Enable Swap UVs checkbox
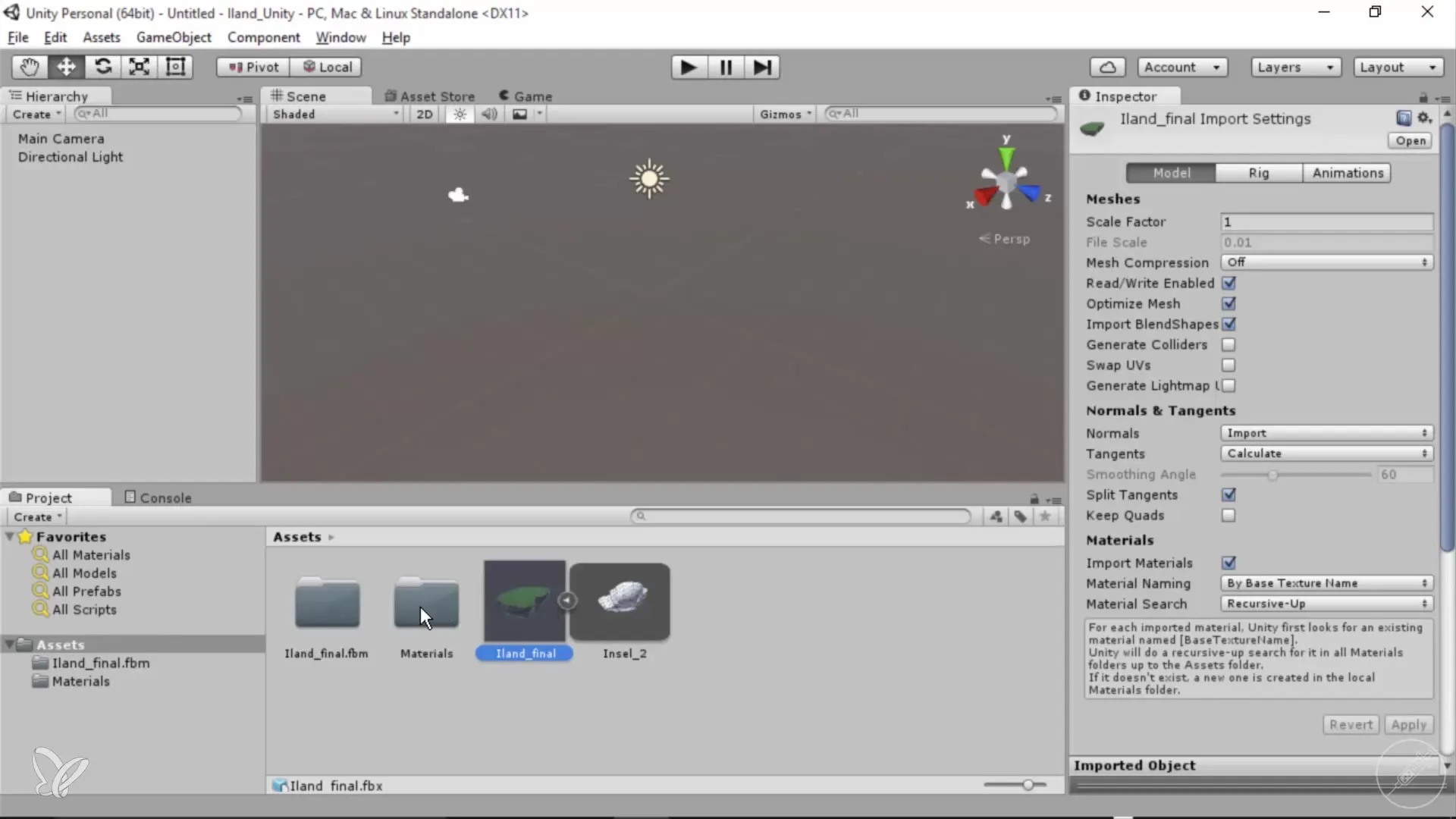Image resolution: width=1456 pixels, height=819 pixels. click(1228, 365)
